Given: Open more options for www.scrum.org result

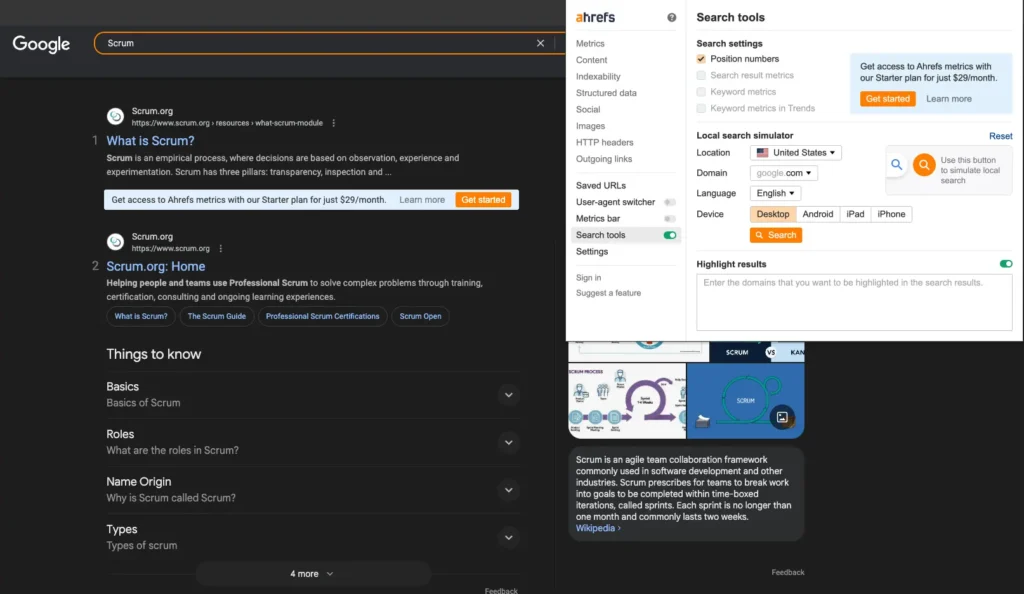Looking at the screenshot, I should (221, 249).
